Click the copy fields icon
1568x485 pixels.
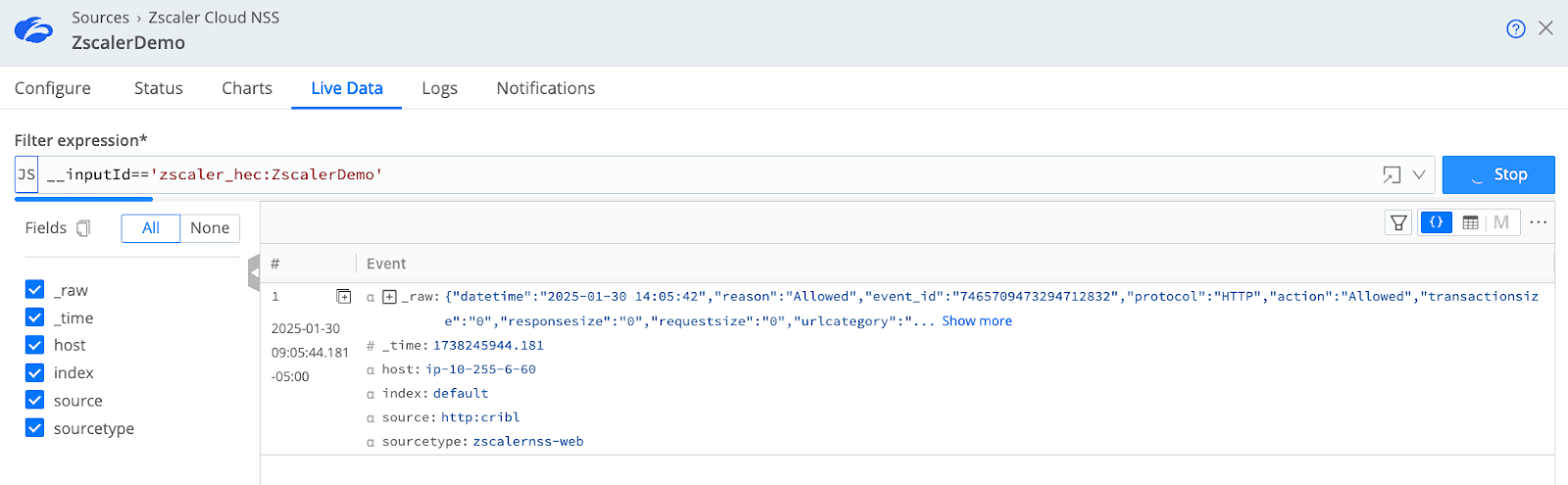(83, 228)
